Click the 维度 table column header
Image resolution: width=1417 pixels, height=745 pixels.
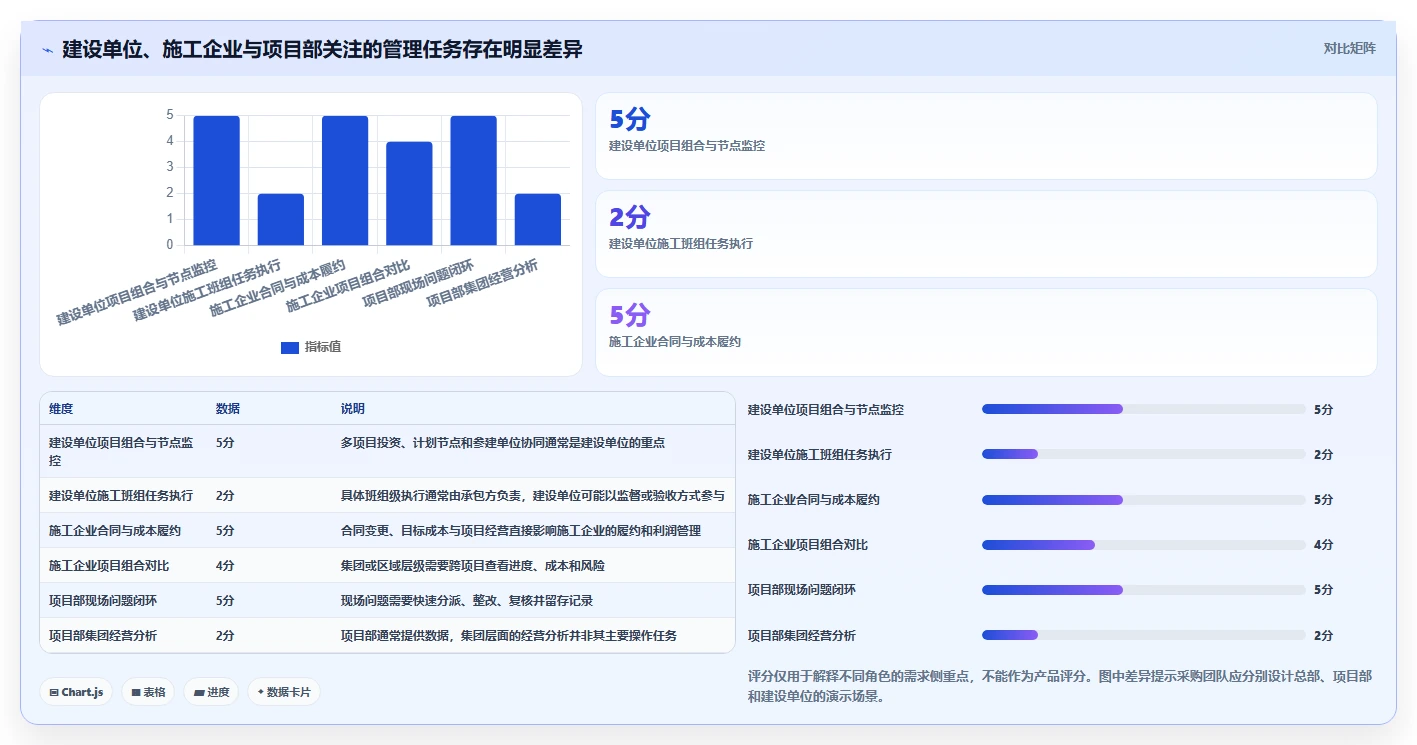(x=61, y=409)
